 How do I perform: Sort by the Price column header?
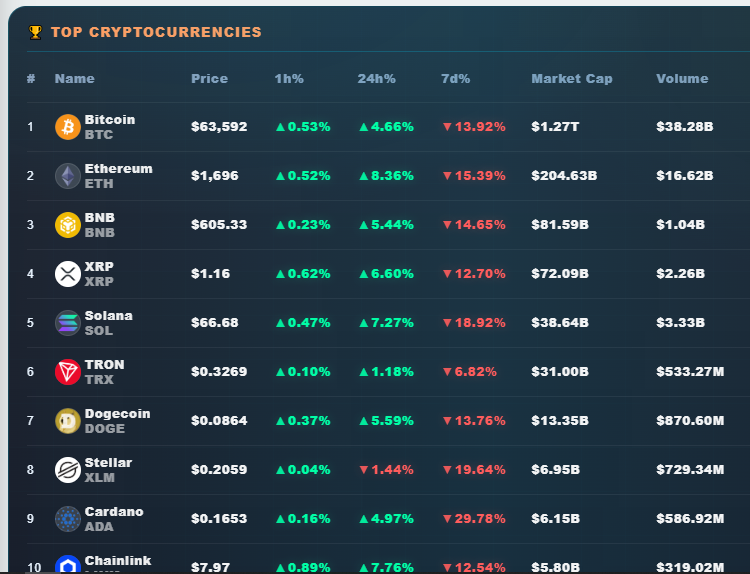click(210, 78)
